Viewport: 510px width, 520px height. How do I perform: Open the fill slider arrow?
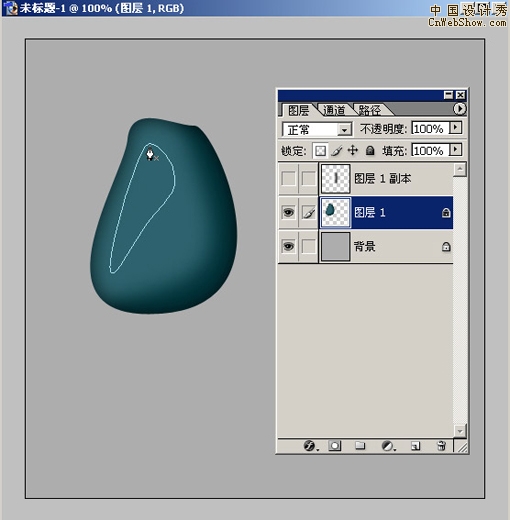pyautogui.click(x=456, y=150)
